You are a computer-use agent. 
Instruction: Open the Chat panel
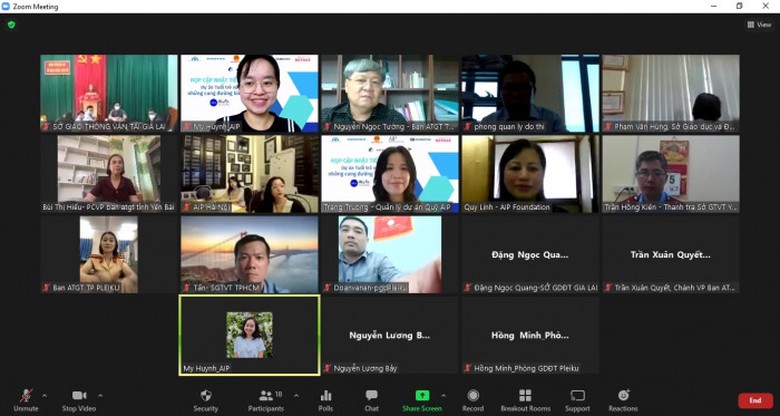point(371,399)
